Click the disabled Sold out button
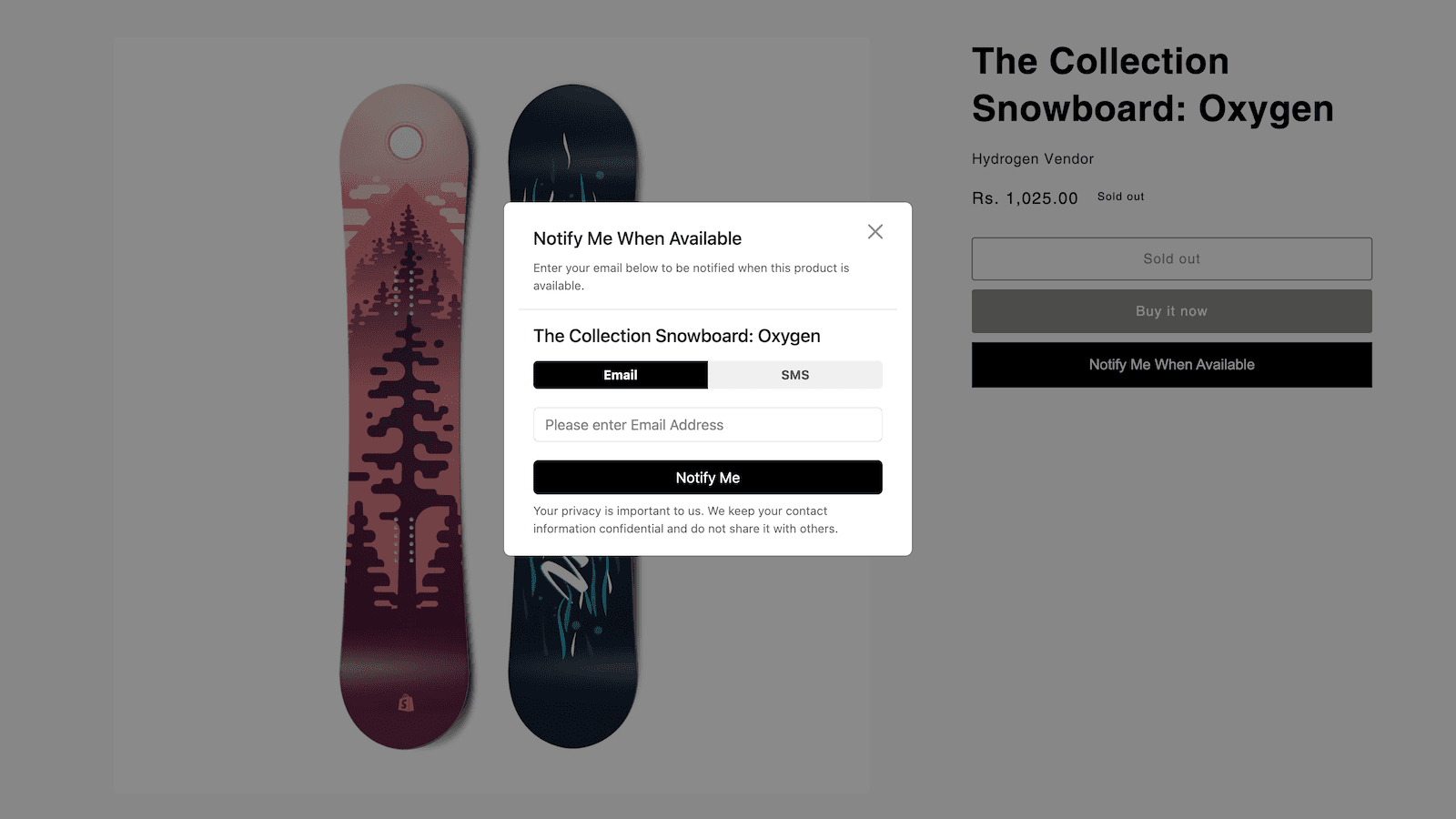 [1171, 258]
